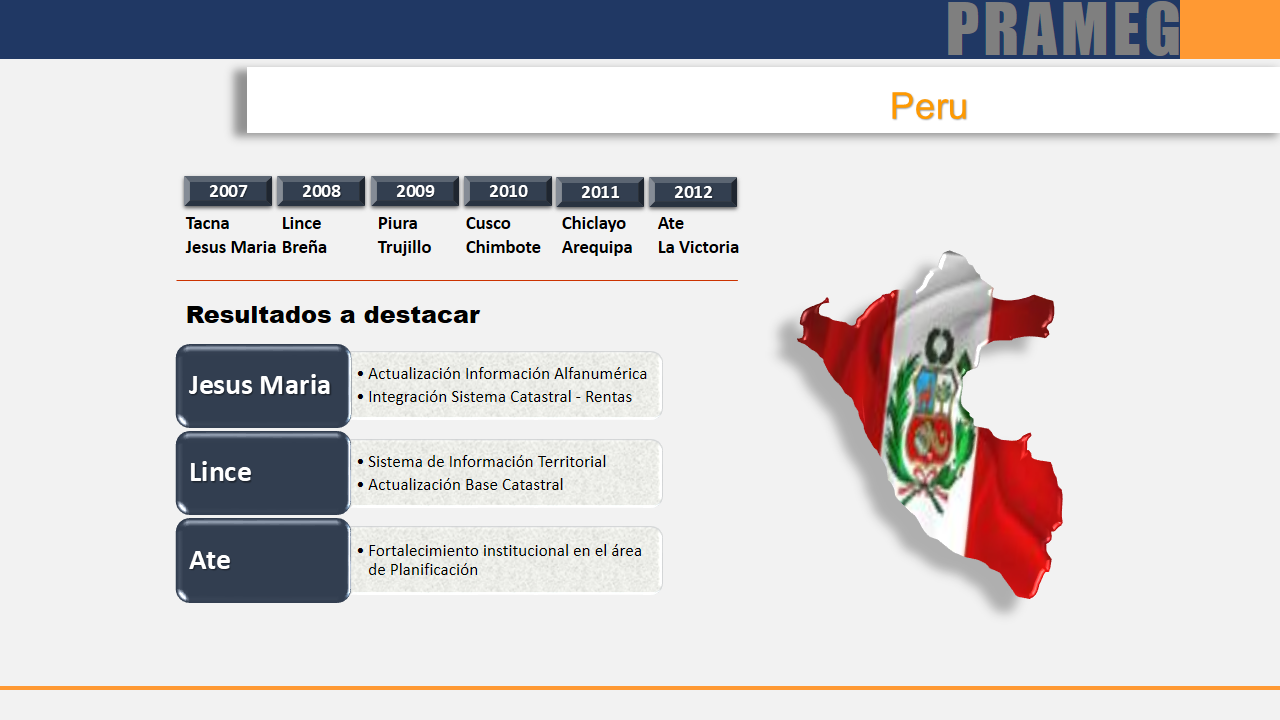1280x720 pixels.
Task: Click the PRAMEG logo text
Action: click(1063, 30)
